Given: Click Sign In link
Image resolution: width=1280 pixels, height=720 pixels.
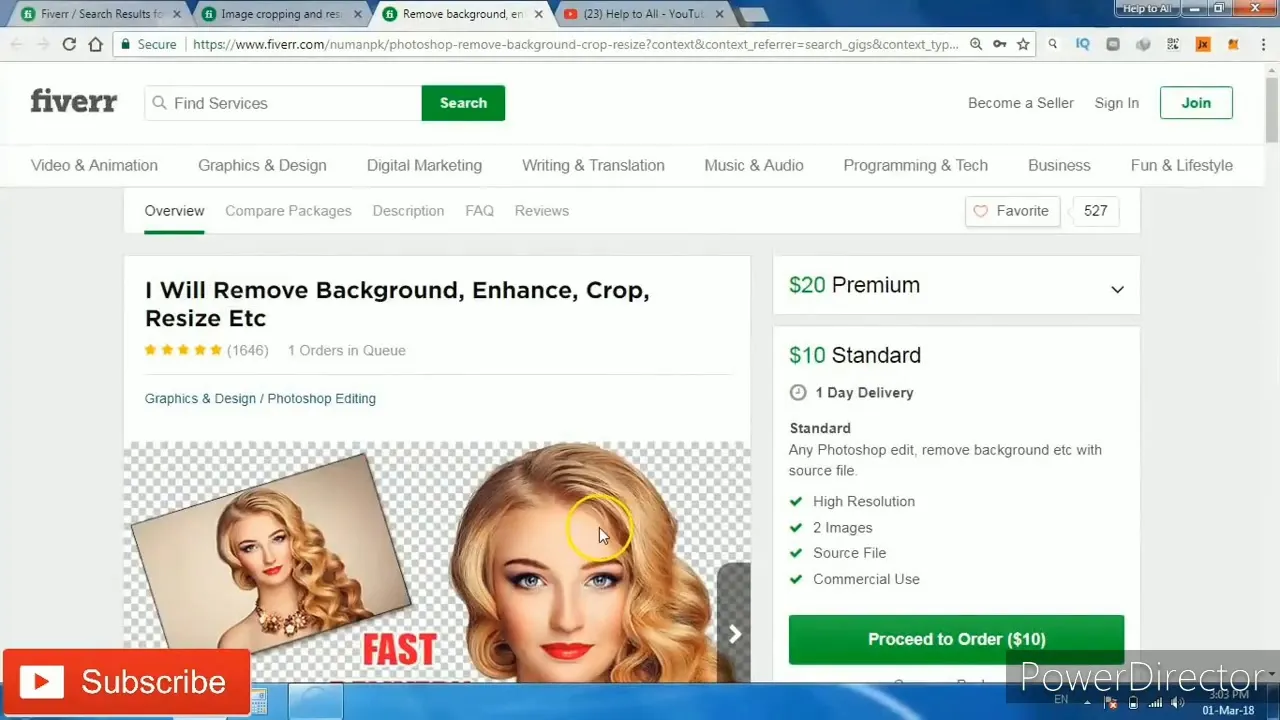Looking at the screenshot, I should click(1116, 103).
